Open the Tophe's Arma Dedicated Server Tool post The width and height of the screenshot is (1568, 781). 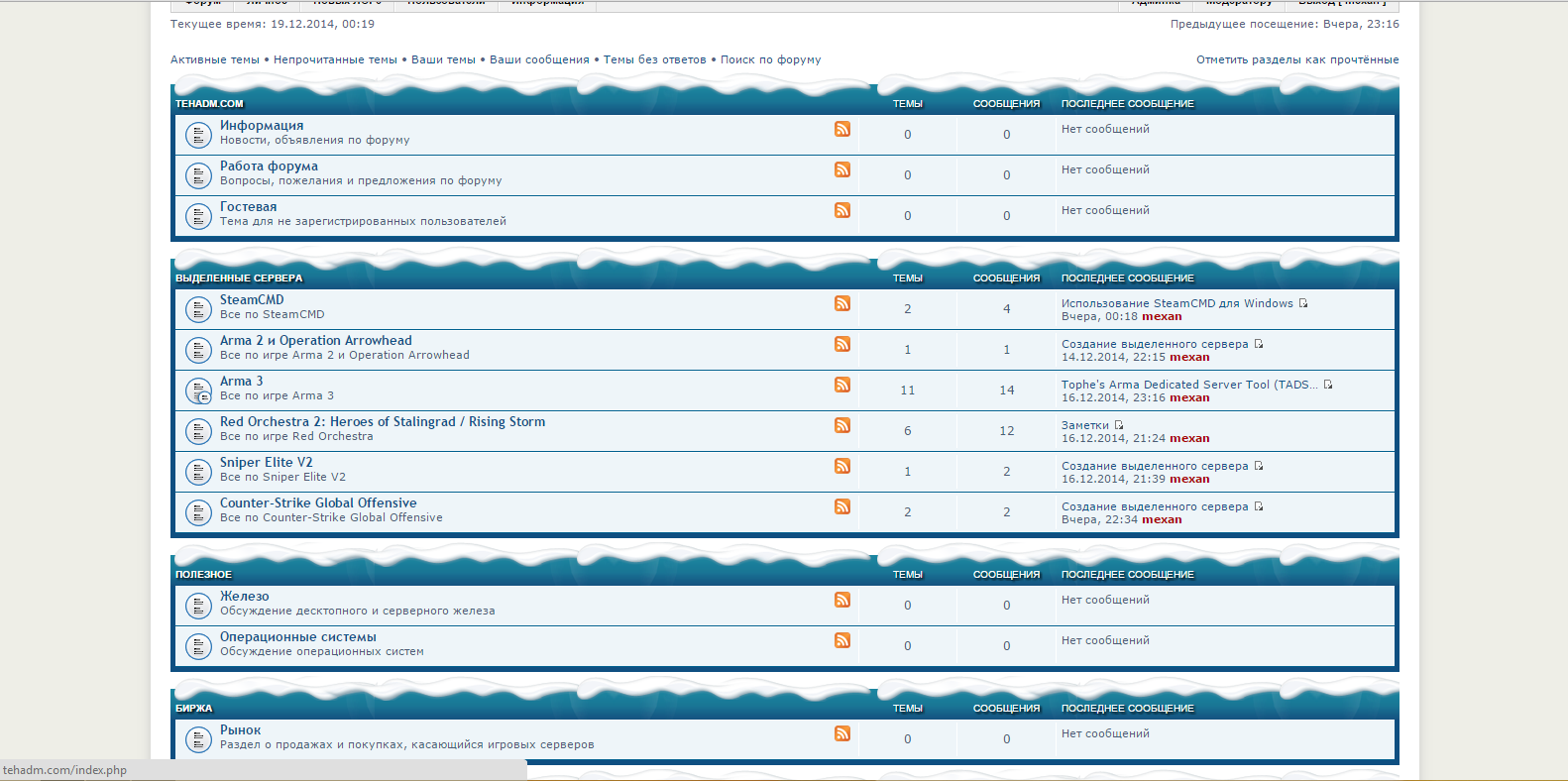(x=1189, y=385)
